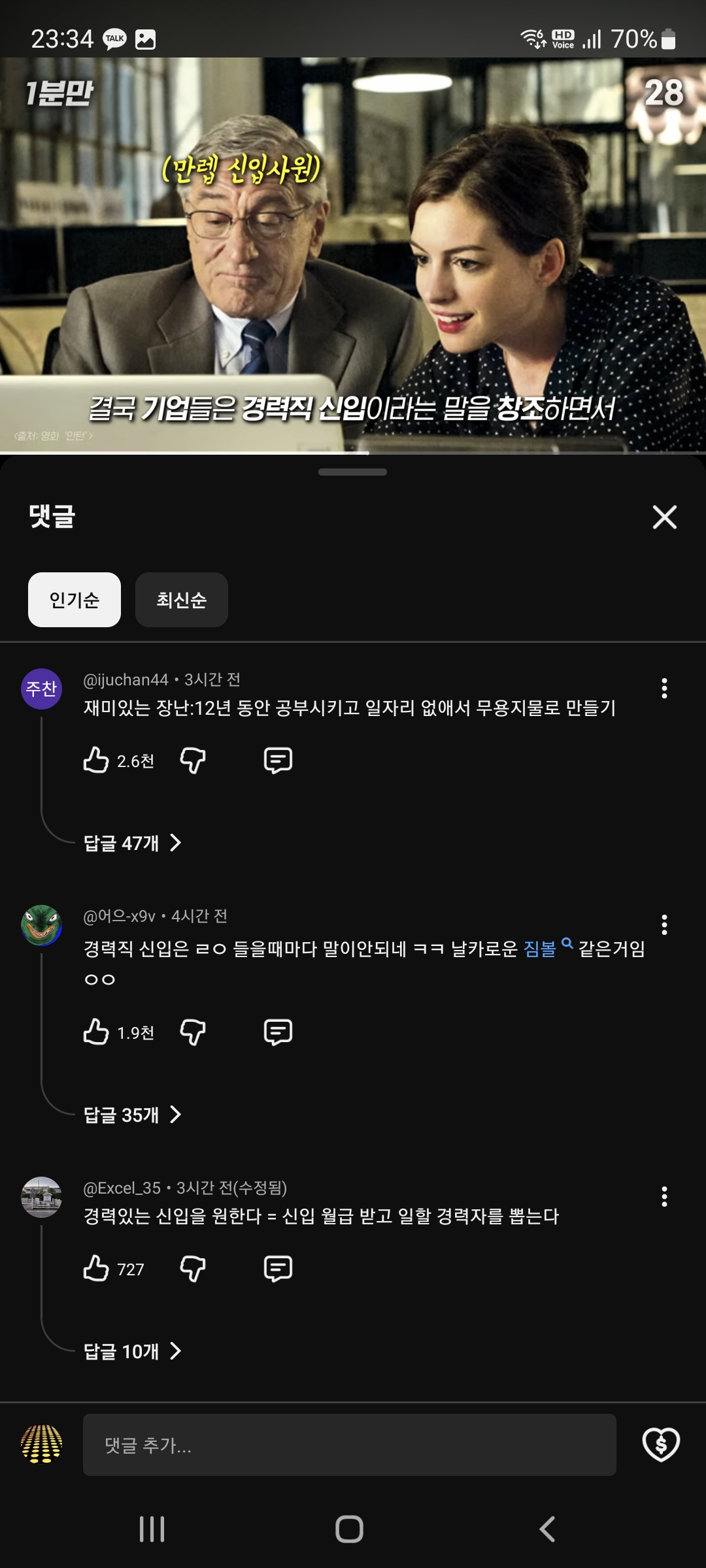706x1568 pixels.
Task: Open more options for @ijuchan44 comment
Action: [x=664, y=688]
